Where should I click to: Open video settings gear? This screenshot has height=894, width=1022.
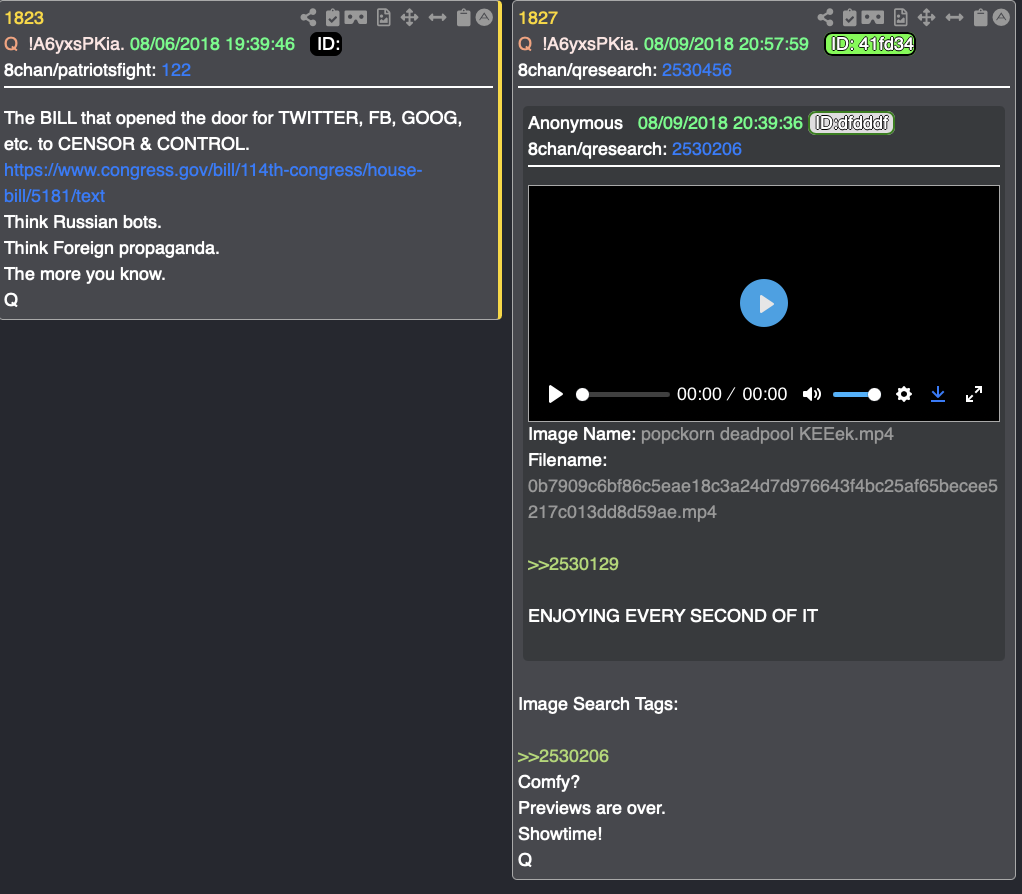[x=903, y=394]
